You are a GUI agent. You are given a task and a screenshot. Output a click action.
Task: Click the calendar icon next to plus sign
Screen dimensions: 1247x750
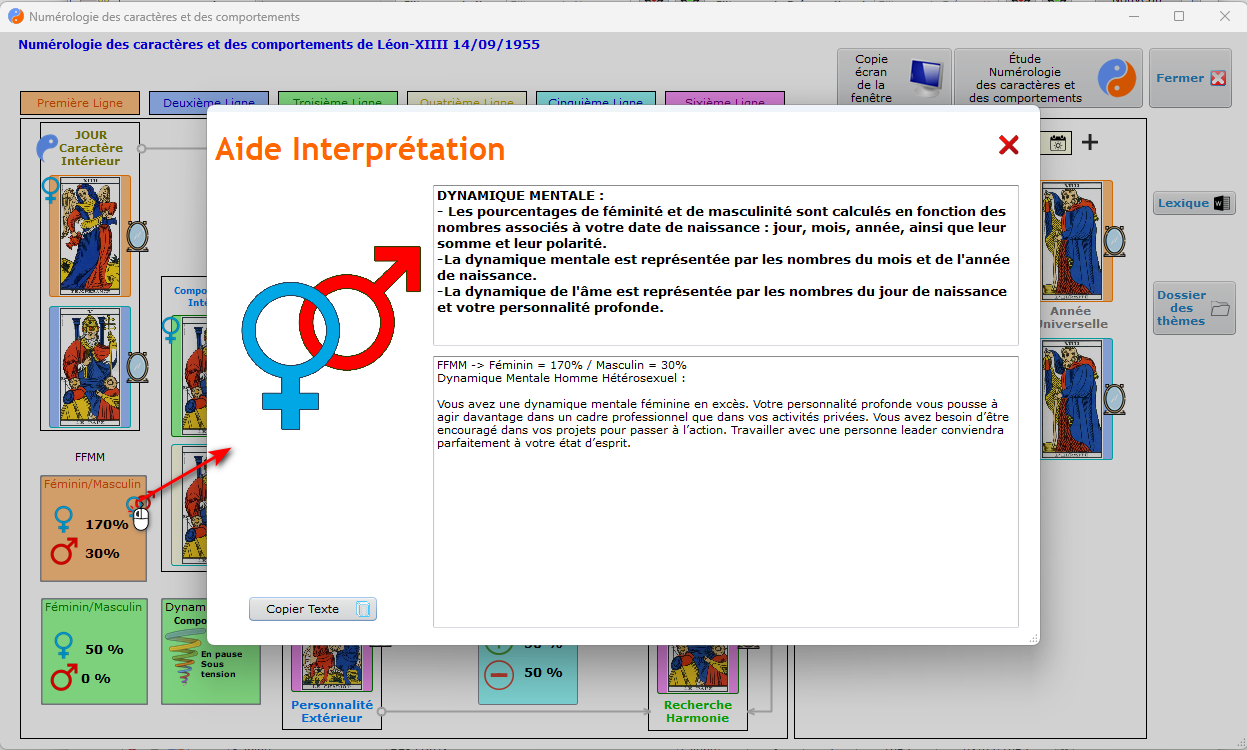click(x=1058, y=143)
